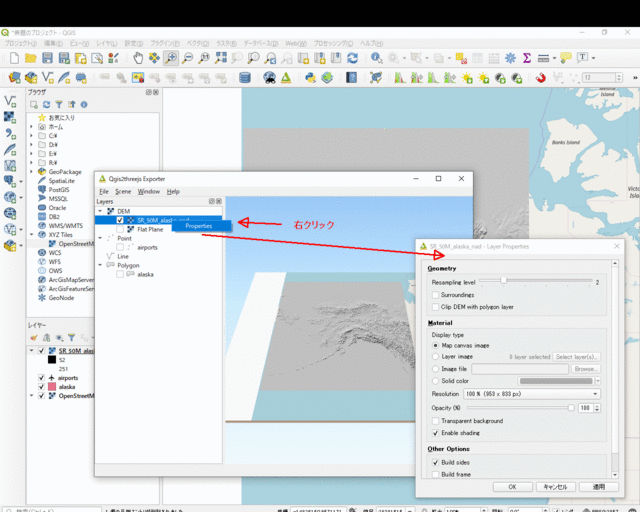Open the help book icon in the toolbar

click(x=351, y=77)
